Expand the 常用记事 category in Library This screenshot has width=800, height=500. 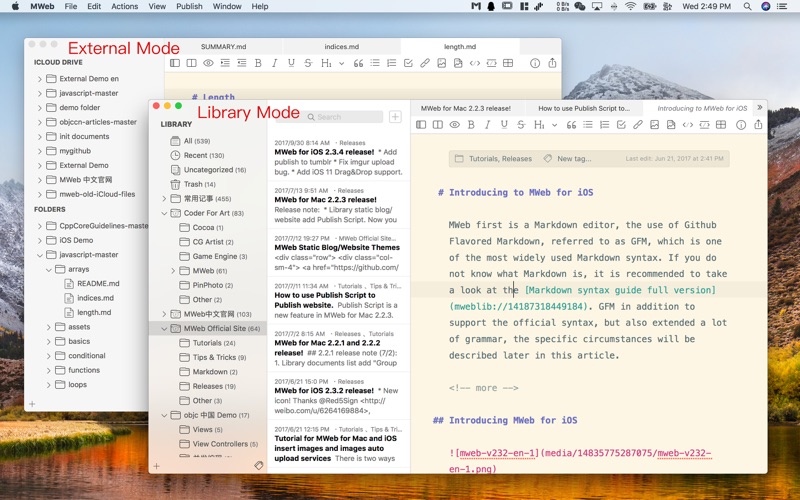[164, 199]
